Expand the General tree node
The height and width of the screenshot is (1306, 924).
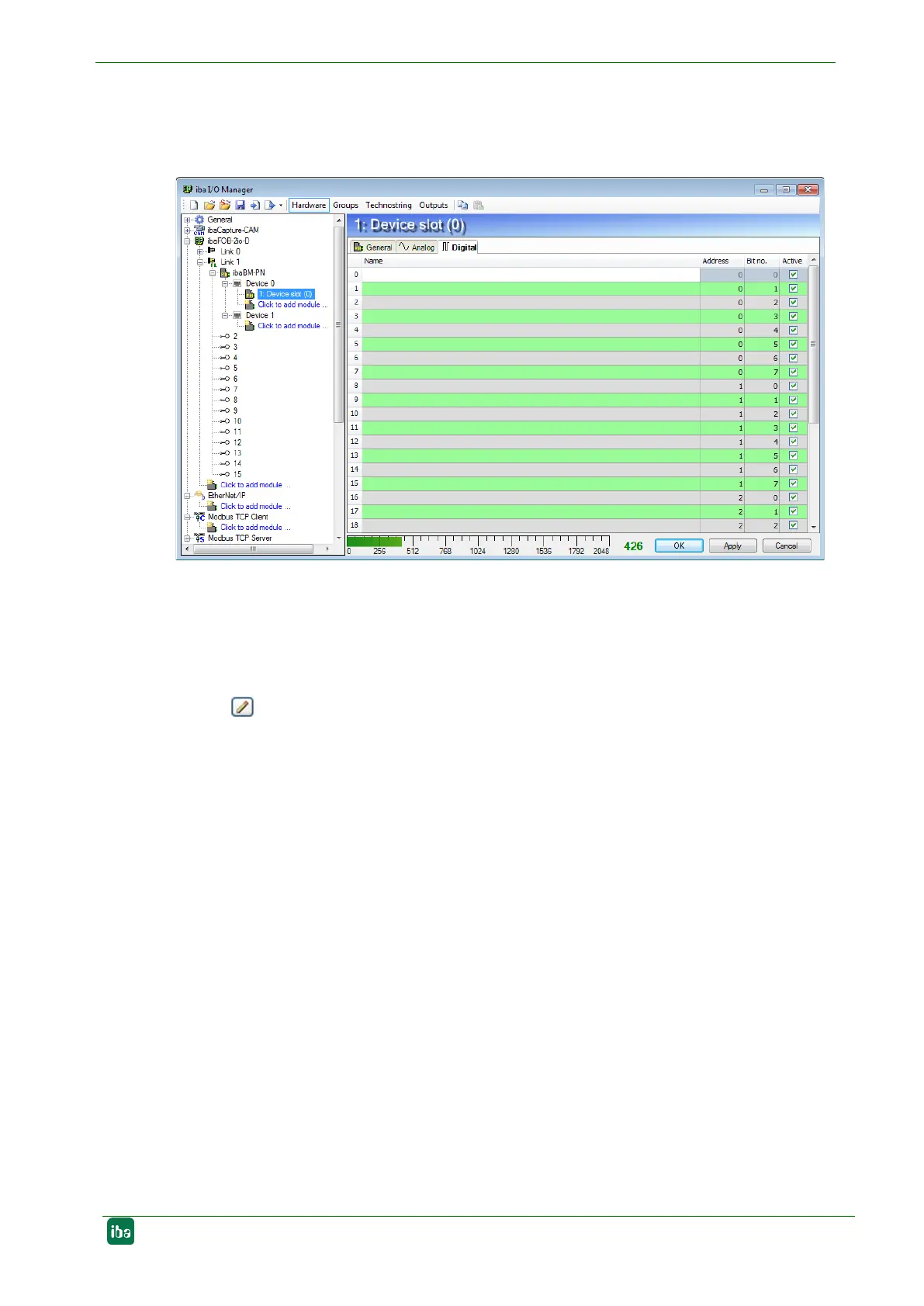pyautogui.click(x=187, y=220)
